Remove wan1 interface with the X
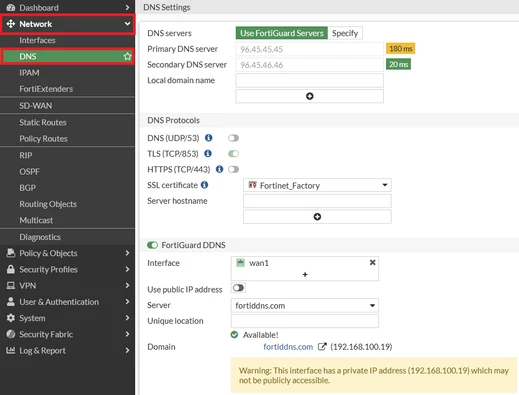This screenshot has width=519, height=395. tap(373, 262)
